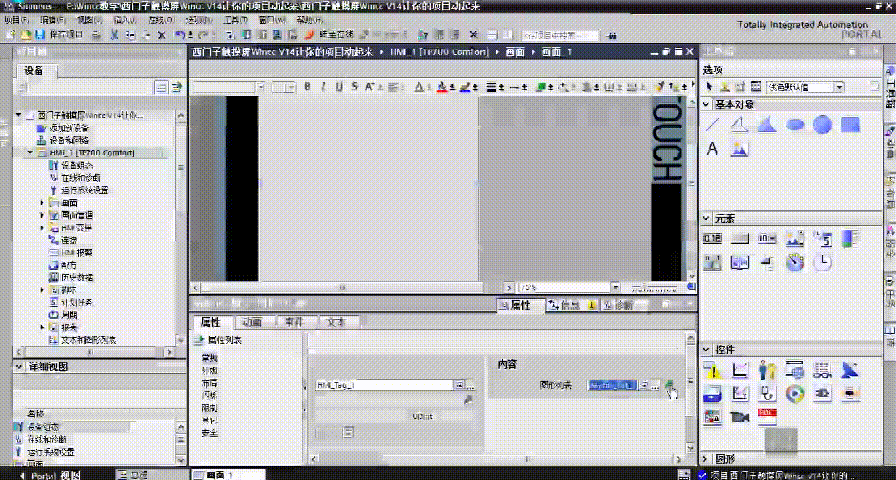Pick the Graphic I/O field element icon

click(x=795, y=238)
